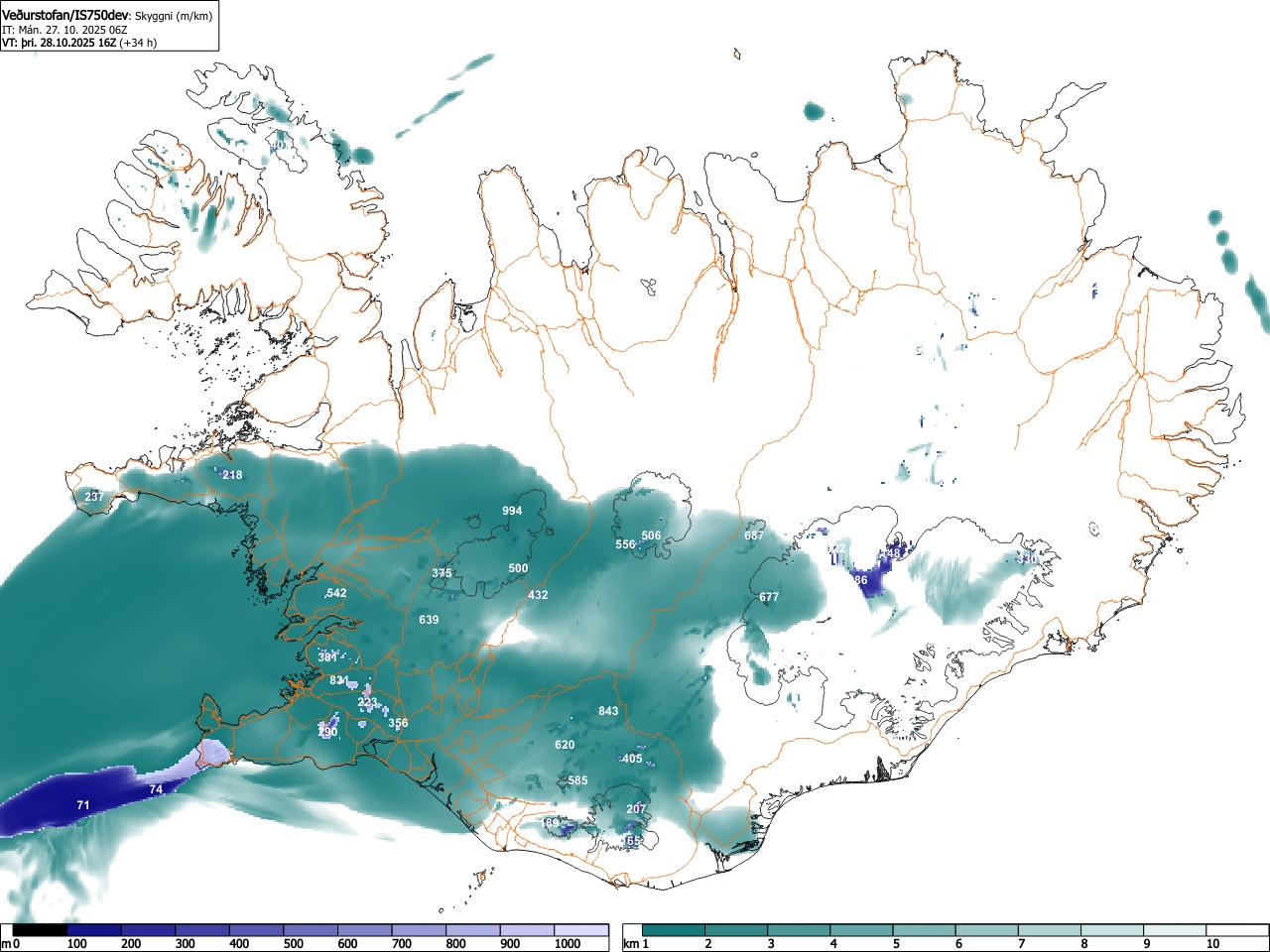The image size is (1270, 952).
Task: Select the 506 value label
Action: click(651, 535)
